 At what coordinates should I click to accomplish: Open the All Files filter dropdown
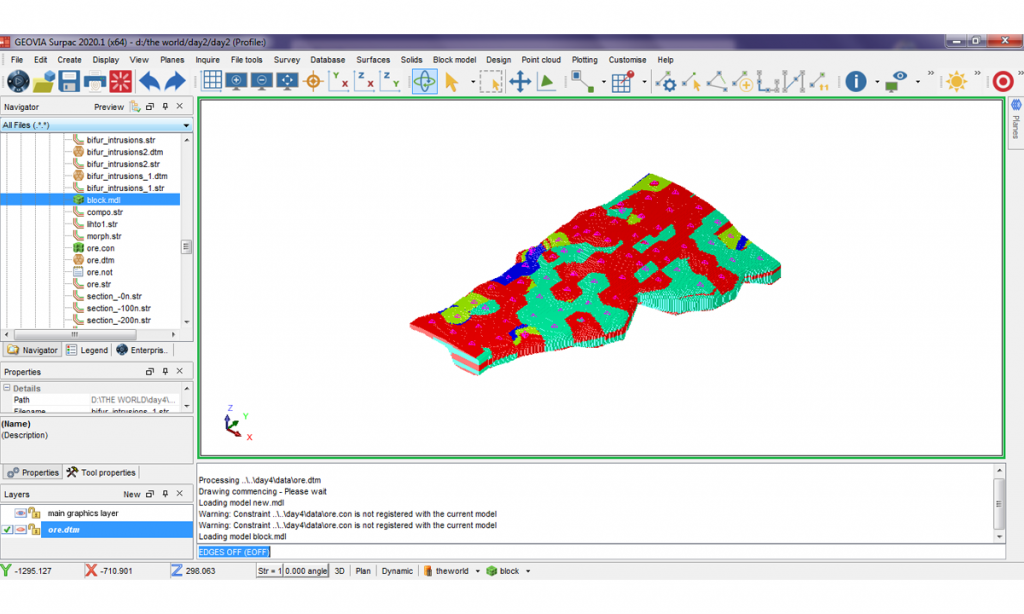click(186, 126)
